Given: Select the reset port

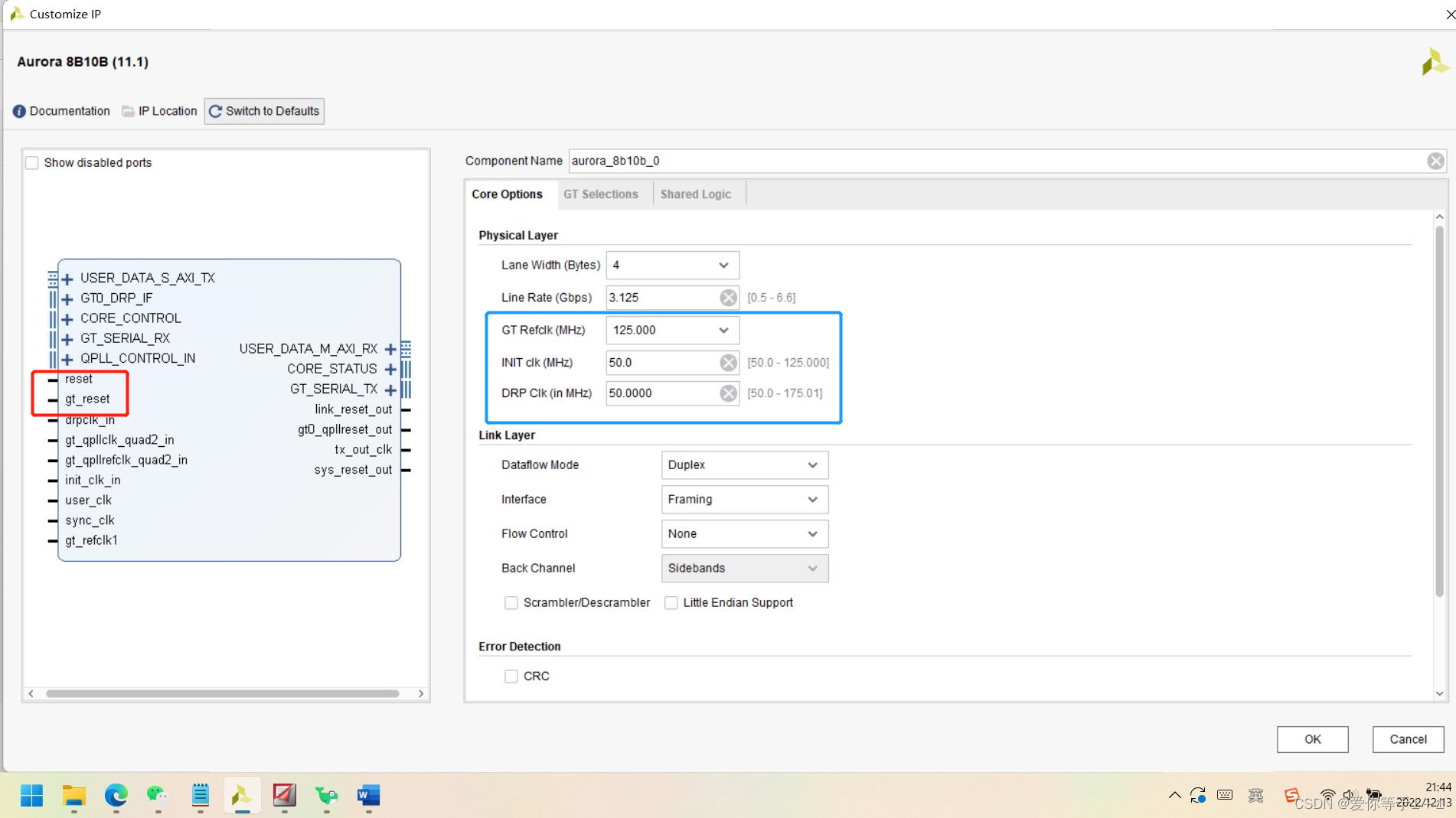Looking at the screenshot, I should pos(79,379).
